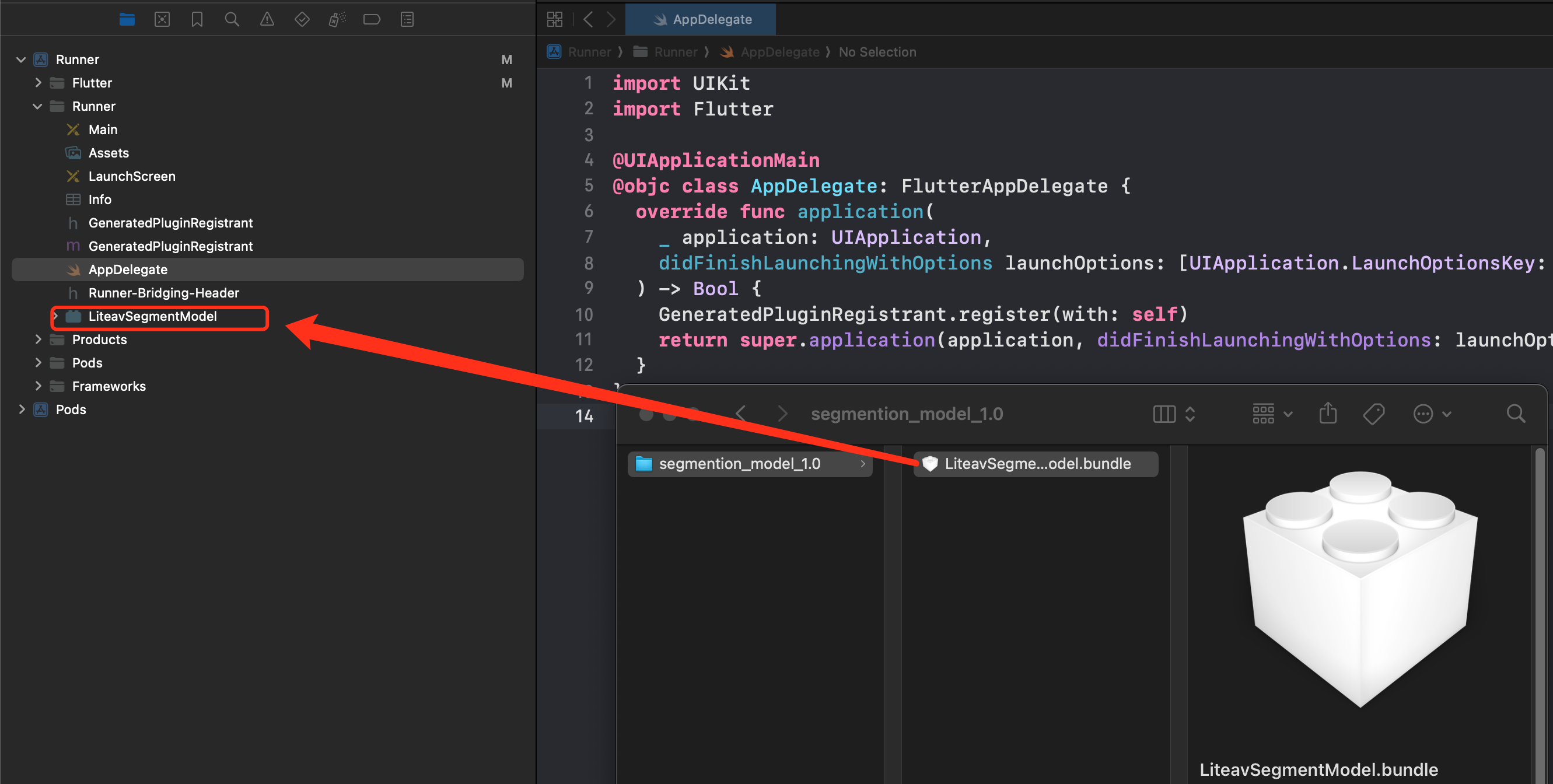Viewport: 1553px width, 784px height.
Task: Switch to the AppDelegate editor tab
Action: tap(701, 19)
